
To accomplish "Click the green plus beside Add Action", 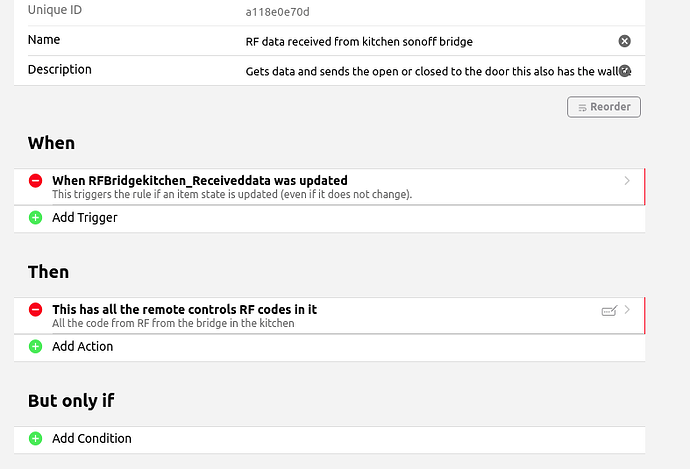I will point(35,346).
